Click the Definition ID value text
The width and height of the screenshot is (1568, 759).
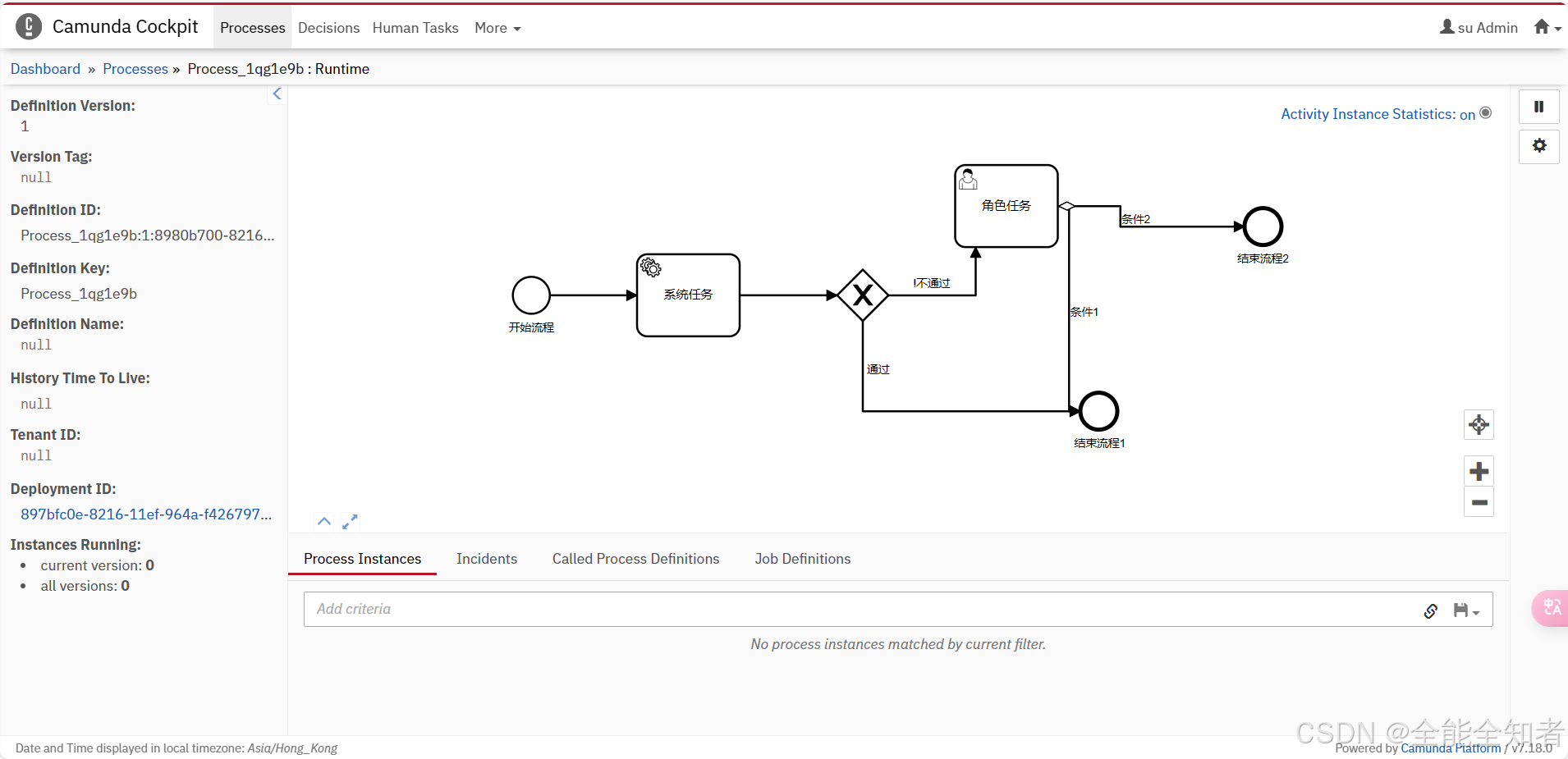pyautogui.click(x=148, y=235)
